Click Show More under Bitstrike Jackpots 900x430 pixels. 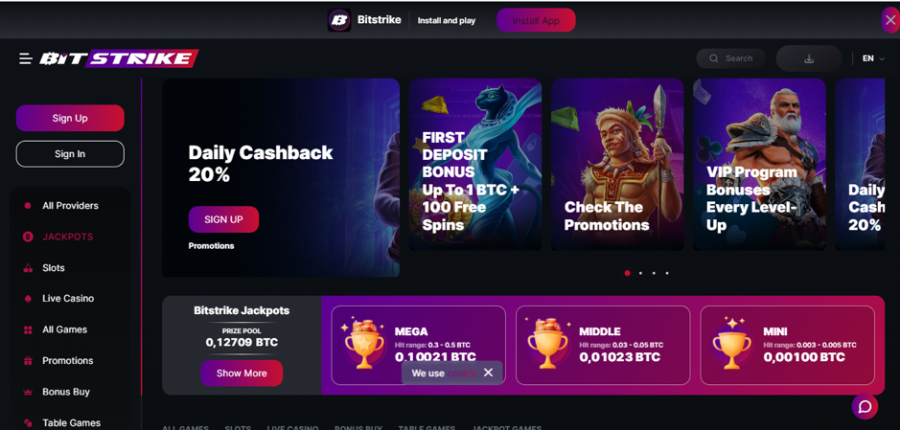click(x=242, y=373)
